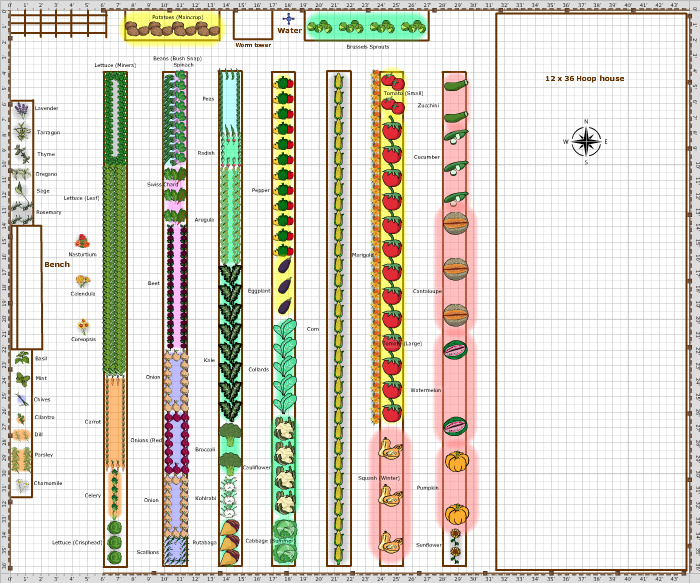The height and width of the screenshot is (583, 700).
Task: Click the 'Tomato (Small)' label
Action: click(x=403, y=93)
